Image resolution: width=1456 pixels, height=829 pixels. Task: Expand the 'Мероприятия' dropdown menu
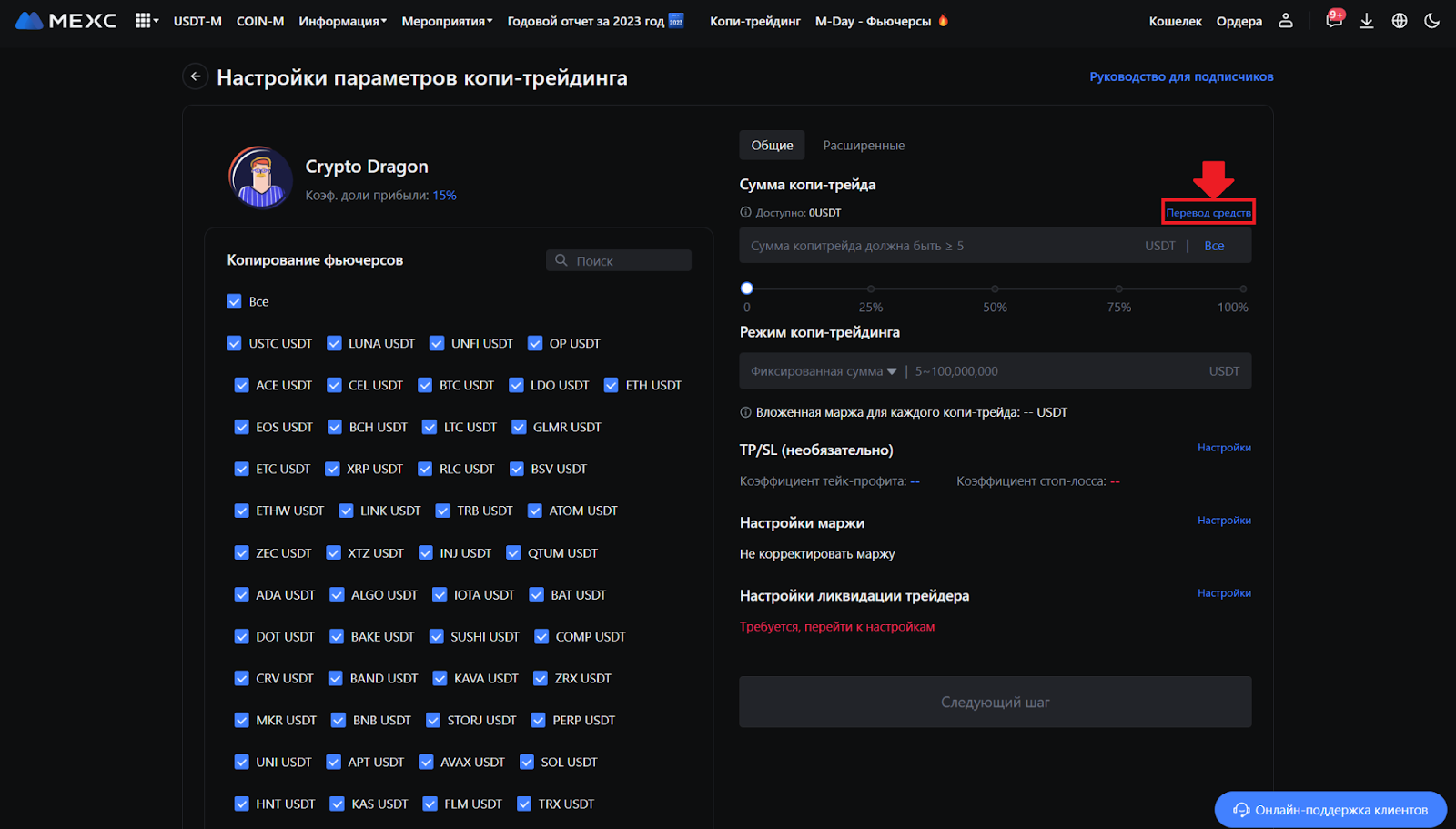pyautogui.click(x=447, y=21)
